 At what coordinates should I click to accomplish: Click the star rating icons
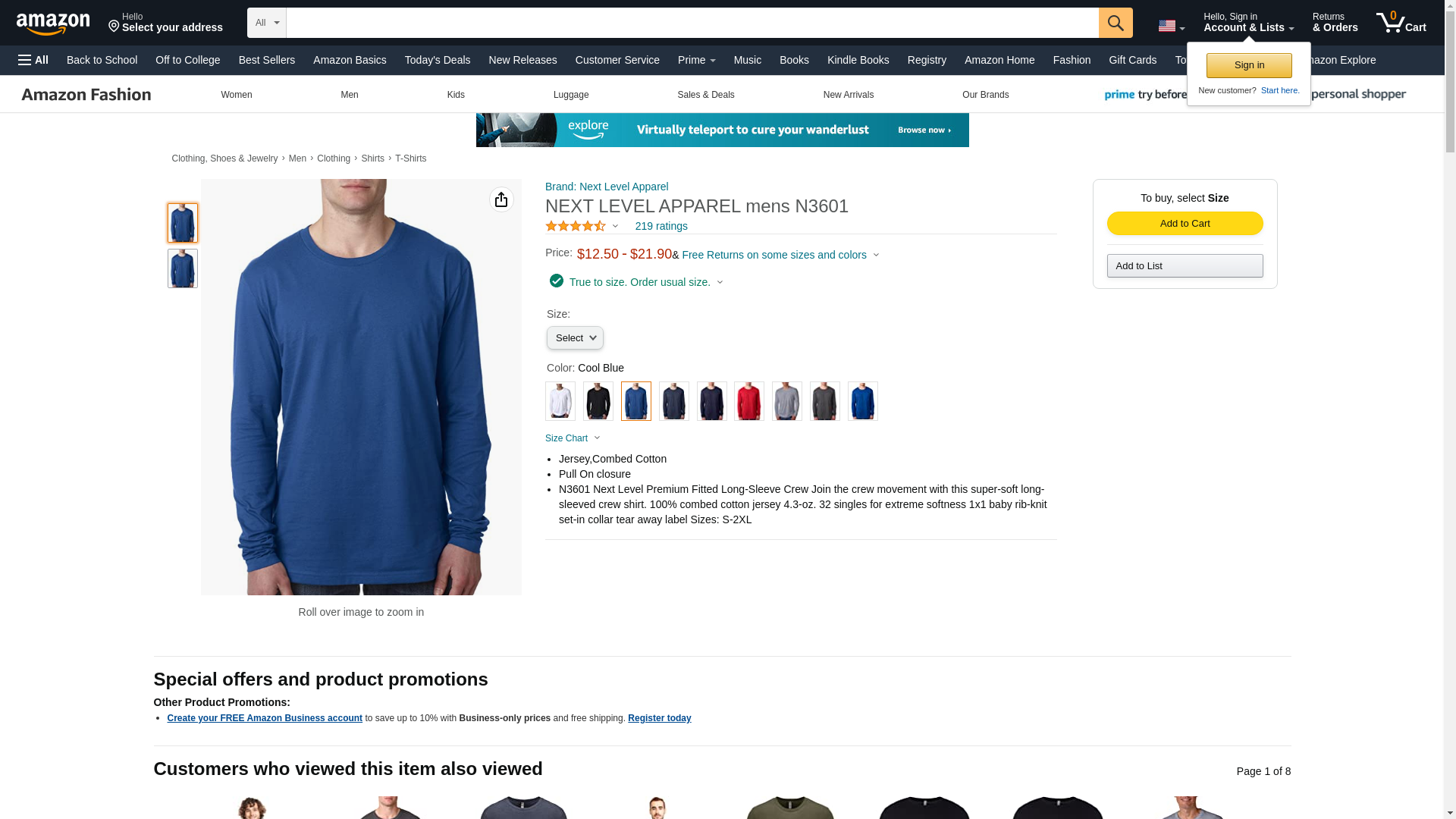[576, 226]
